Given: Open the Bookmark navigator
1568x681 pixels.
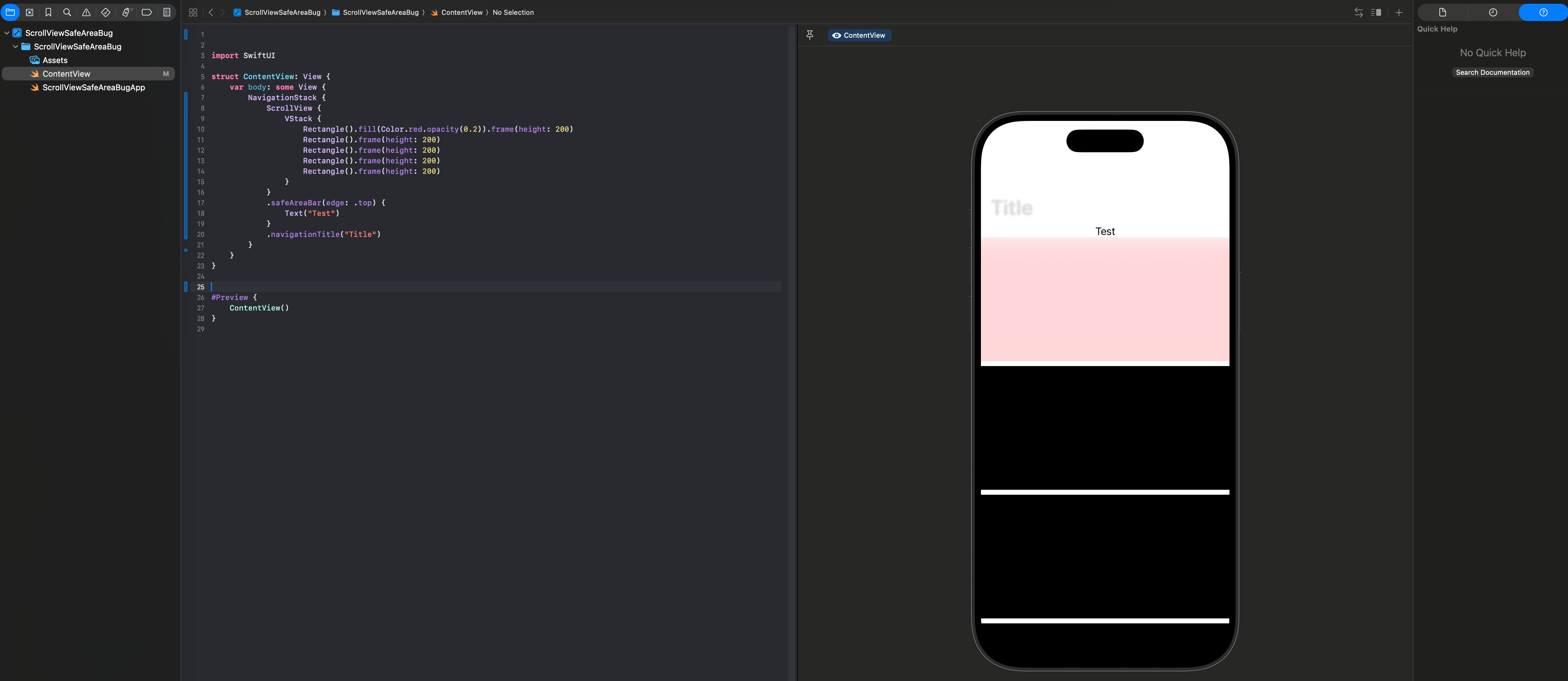Looking at the screenshot, I should (48, 12).
